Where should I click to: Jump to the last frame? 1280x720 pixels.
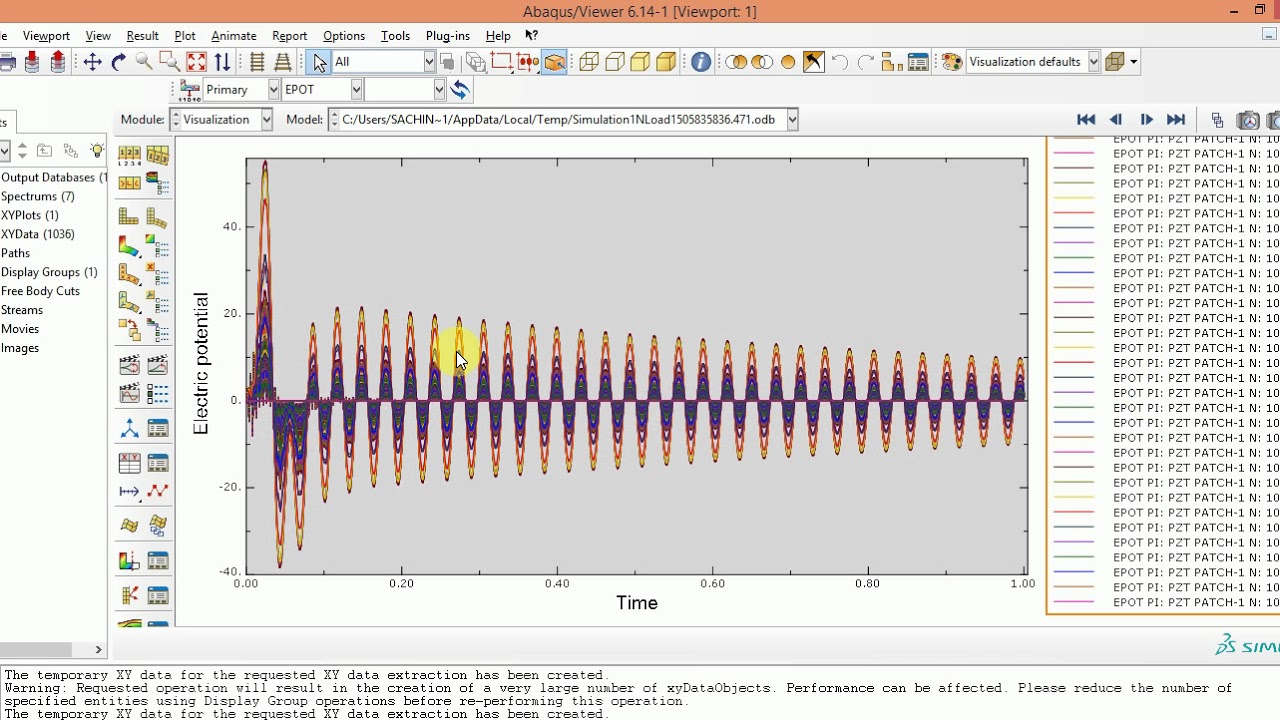[x=1176, y=120]
